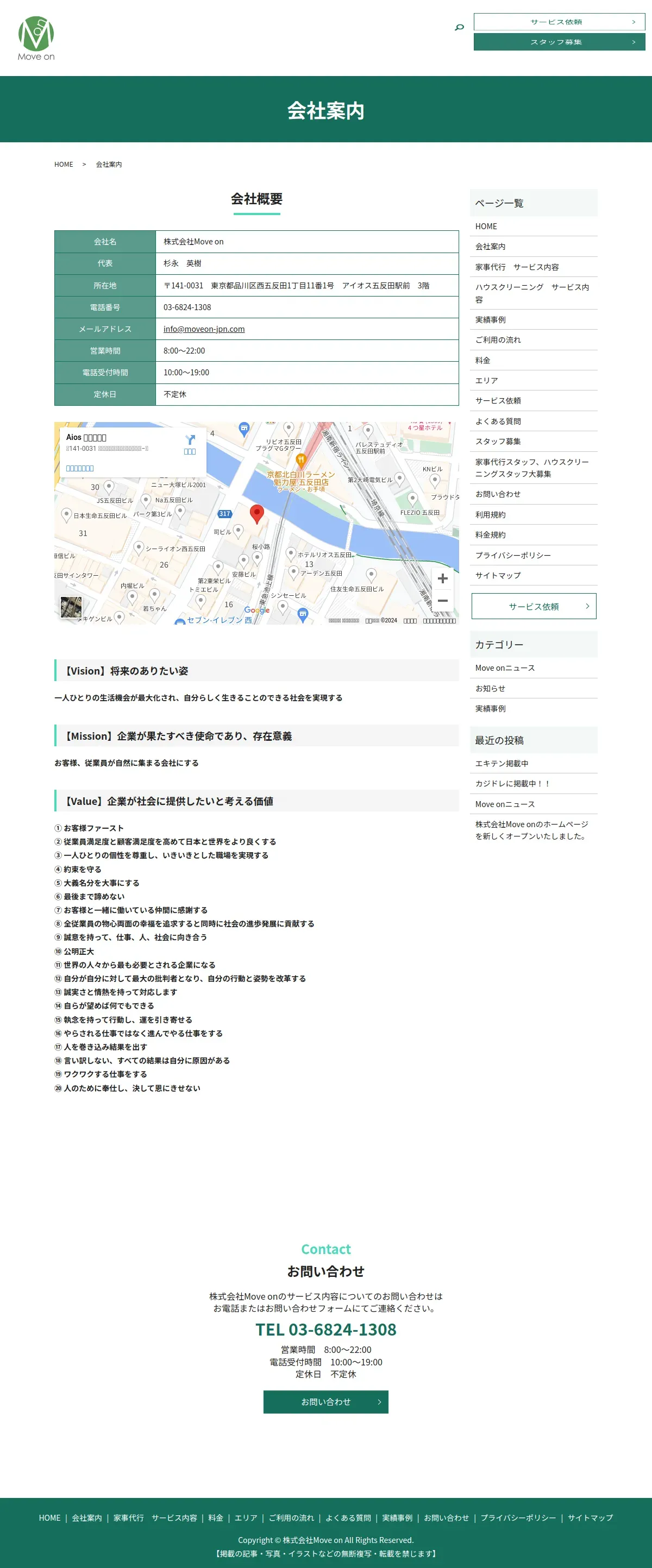Image resolution: width=652 pixels, height=1568 pixels.
Task: Click the ホテルリオス五反田 map marker
Action: click(291, 553)
